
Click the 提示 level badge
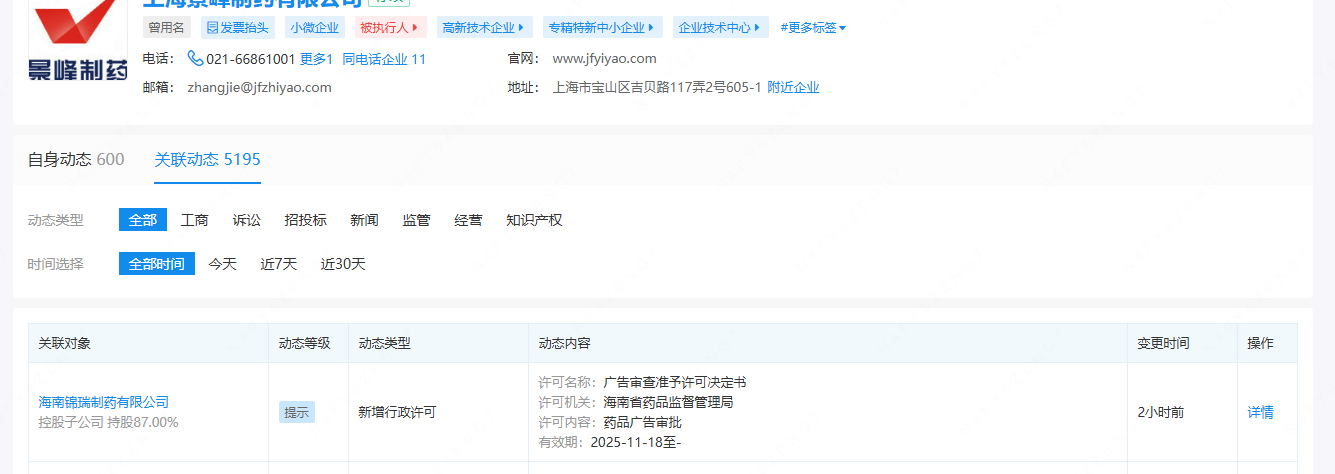[x=297, y=412]
